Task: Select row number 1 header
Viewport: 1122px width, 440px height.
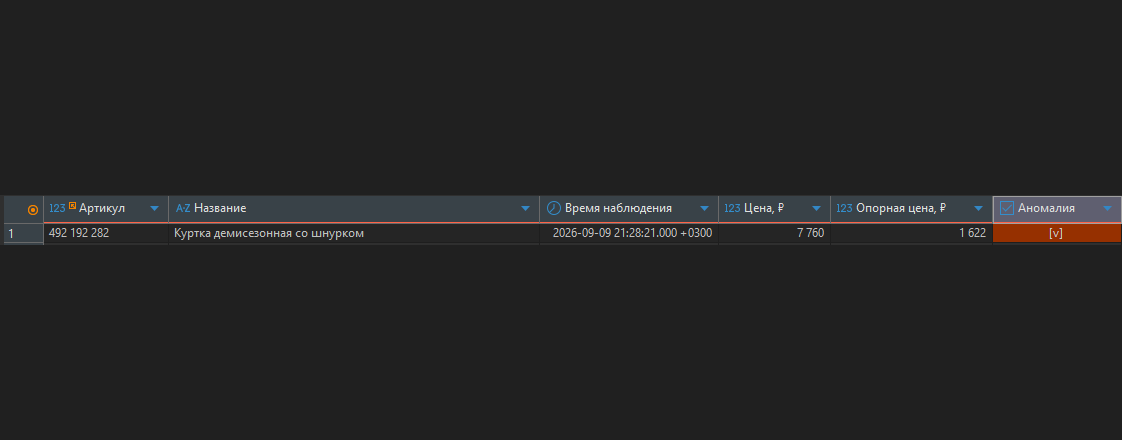Action: click(23, 233)
